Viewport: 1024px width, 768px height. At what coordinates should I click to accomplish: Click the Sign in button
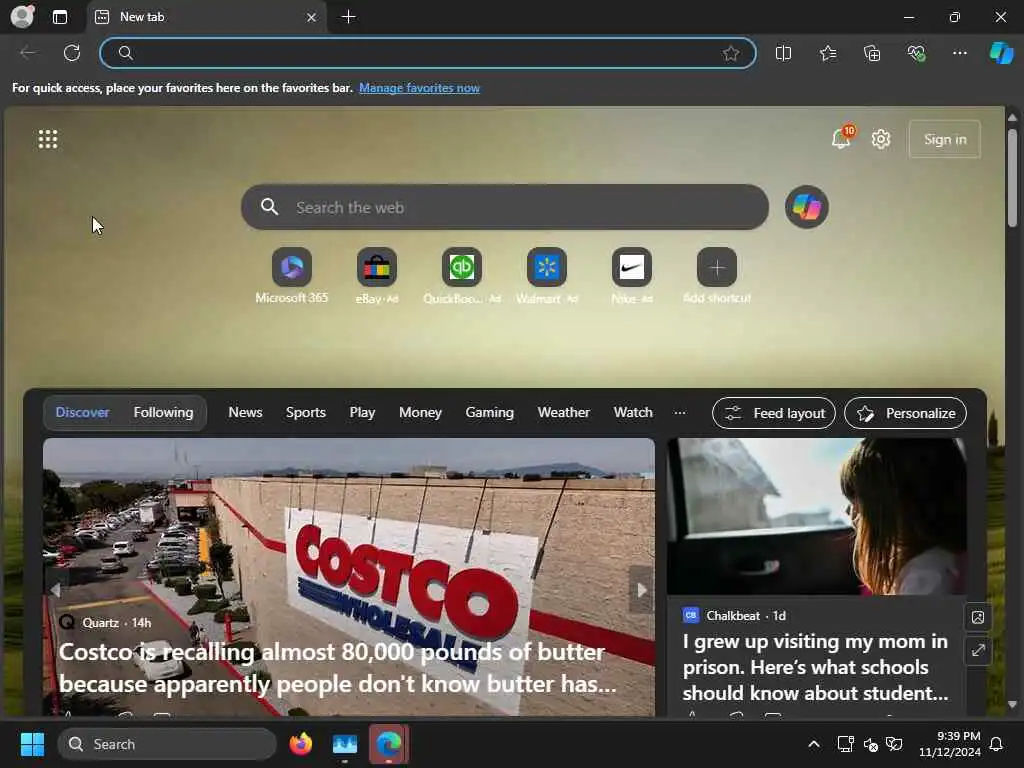(944, 139)
